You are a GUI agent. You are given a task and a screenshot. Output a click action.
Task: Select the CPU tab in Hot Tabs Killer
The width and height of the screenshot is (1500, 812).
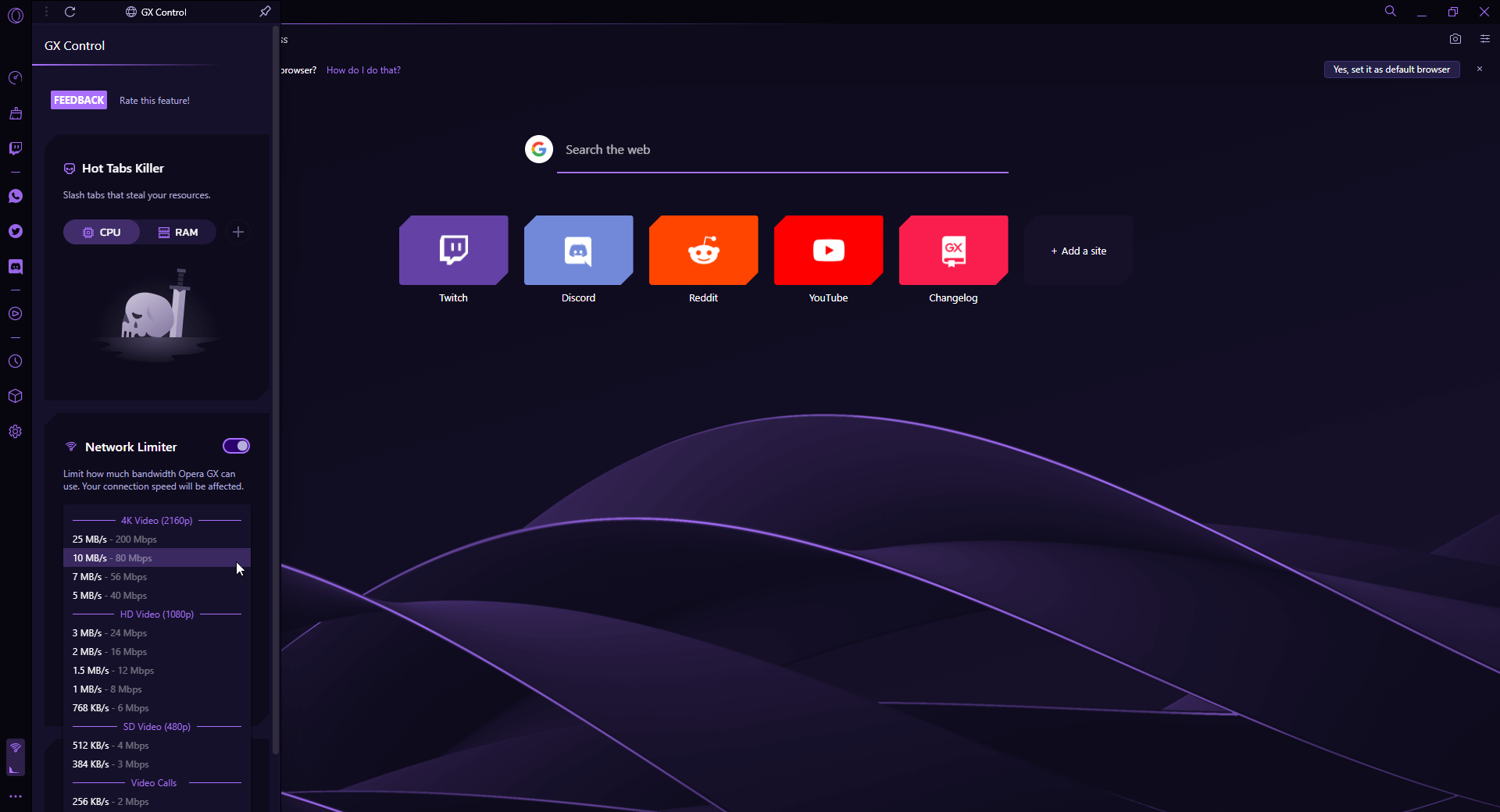pyautogui.click(x=102, y=233)
